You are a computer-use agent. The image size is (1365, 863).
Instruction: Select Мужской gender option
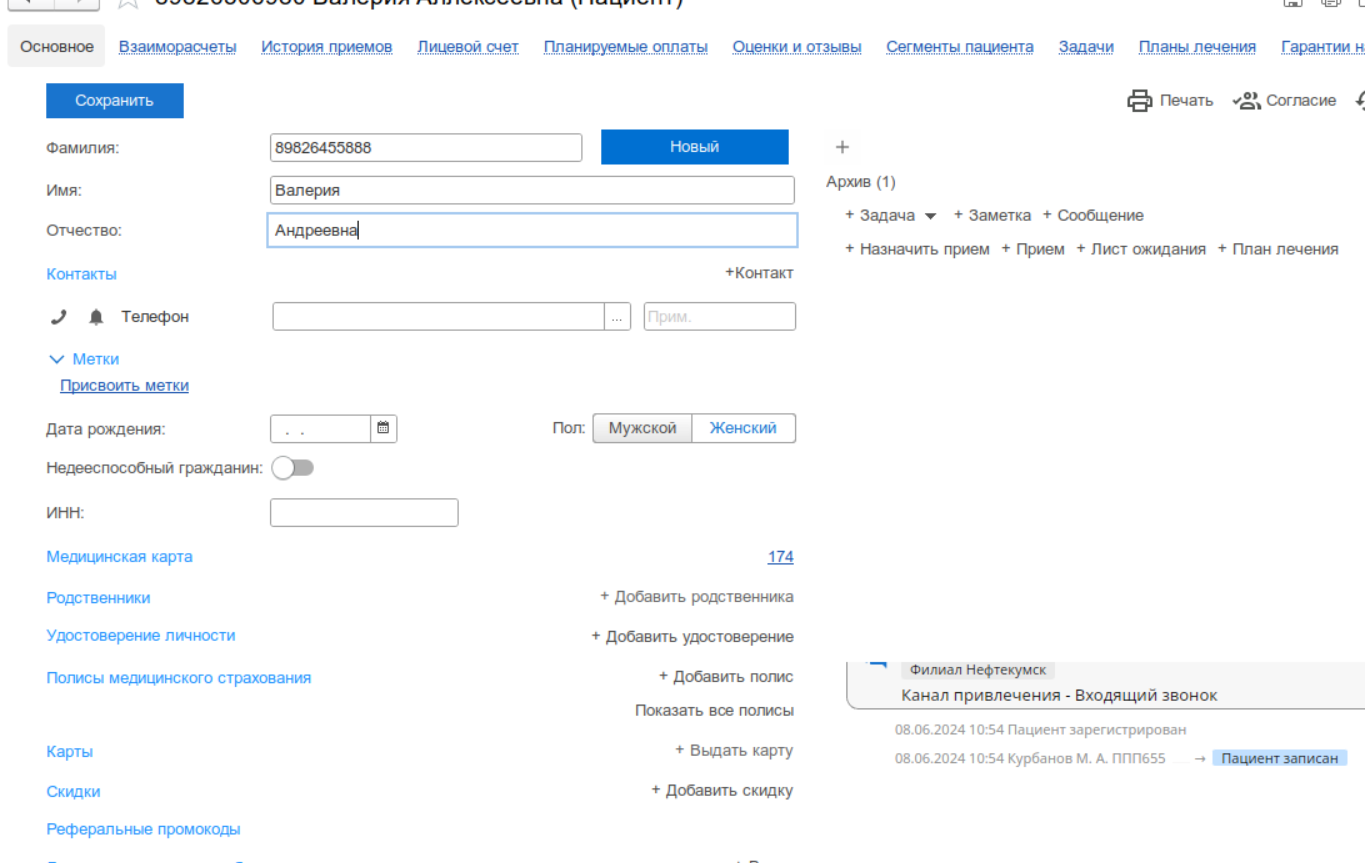(642, 428)
